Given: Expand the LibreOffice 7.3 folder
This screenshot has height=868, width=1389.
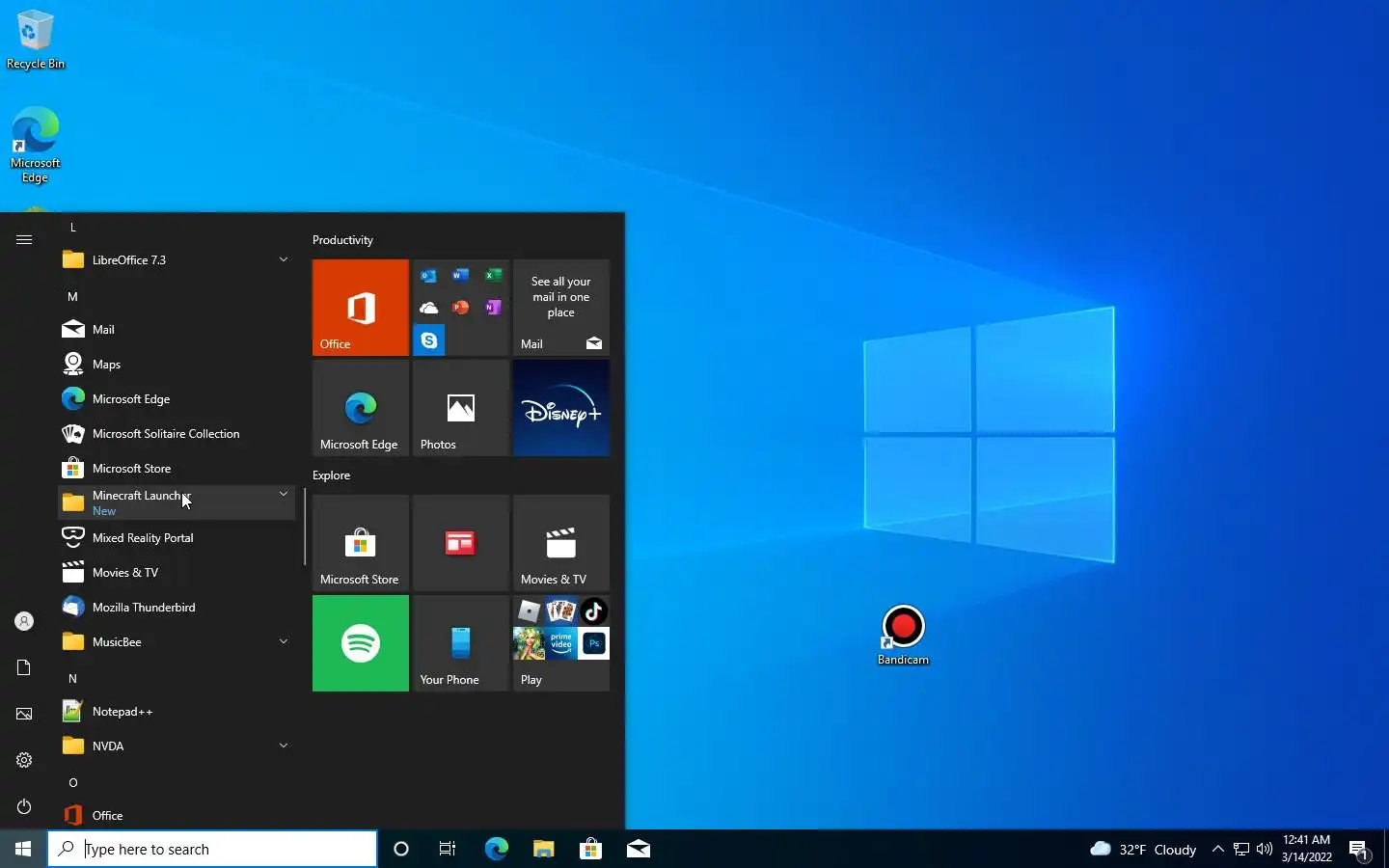Looking at the screenshot, I should tap(177, 260).
